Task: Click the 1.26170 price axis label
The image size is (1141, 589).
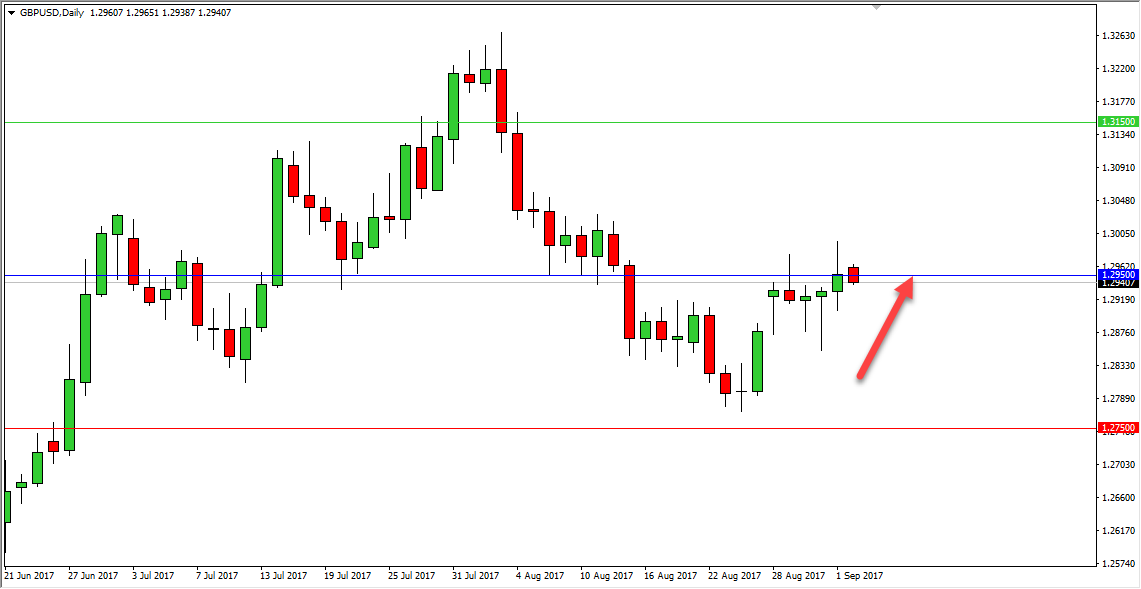Action: (1118, 531)
